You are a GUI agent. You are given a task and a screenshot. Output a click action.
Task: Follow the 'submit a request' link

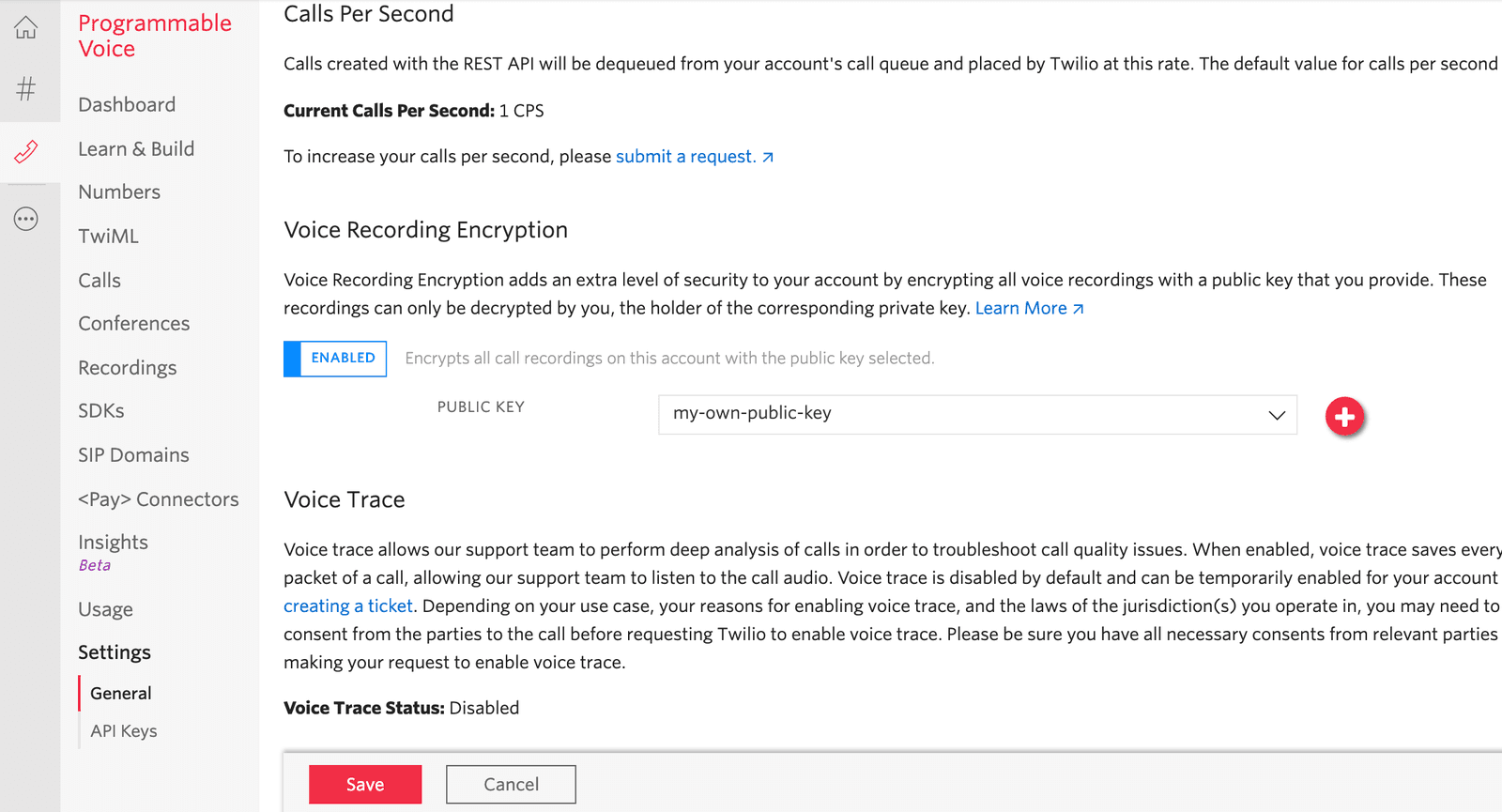coord(686,156)
